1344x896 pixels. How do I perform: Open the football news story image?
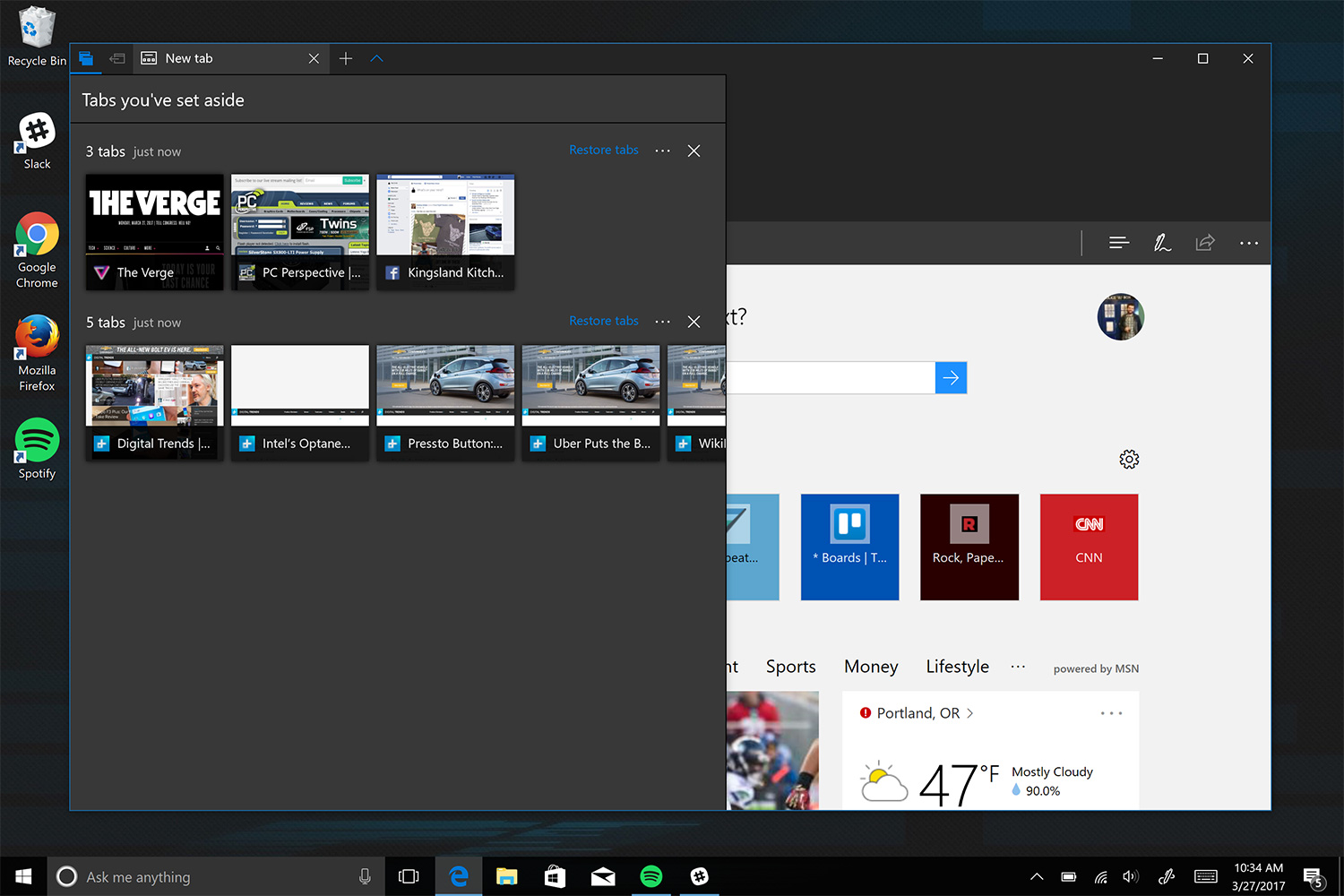pos(772,751)
